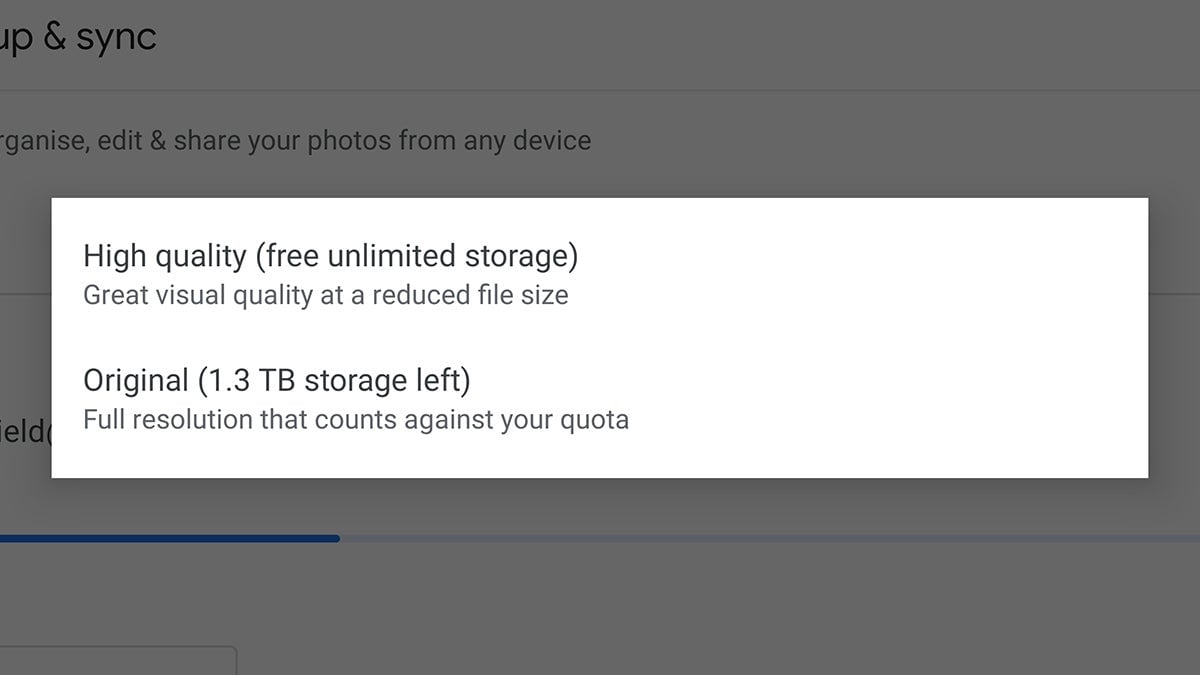Click the words "High quality" in the dialog
Screen dimensions: 1200x675
(164, 257)
